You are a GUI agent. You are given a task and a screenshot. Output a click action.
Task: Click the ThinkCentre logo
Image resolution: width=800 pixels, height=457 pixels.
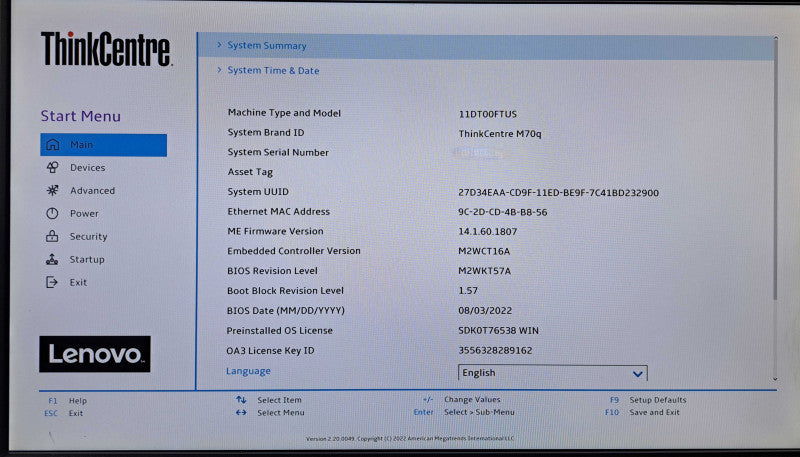click(x=106, y=49)
